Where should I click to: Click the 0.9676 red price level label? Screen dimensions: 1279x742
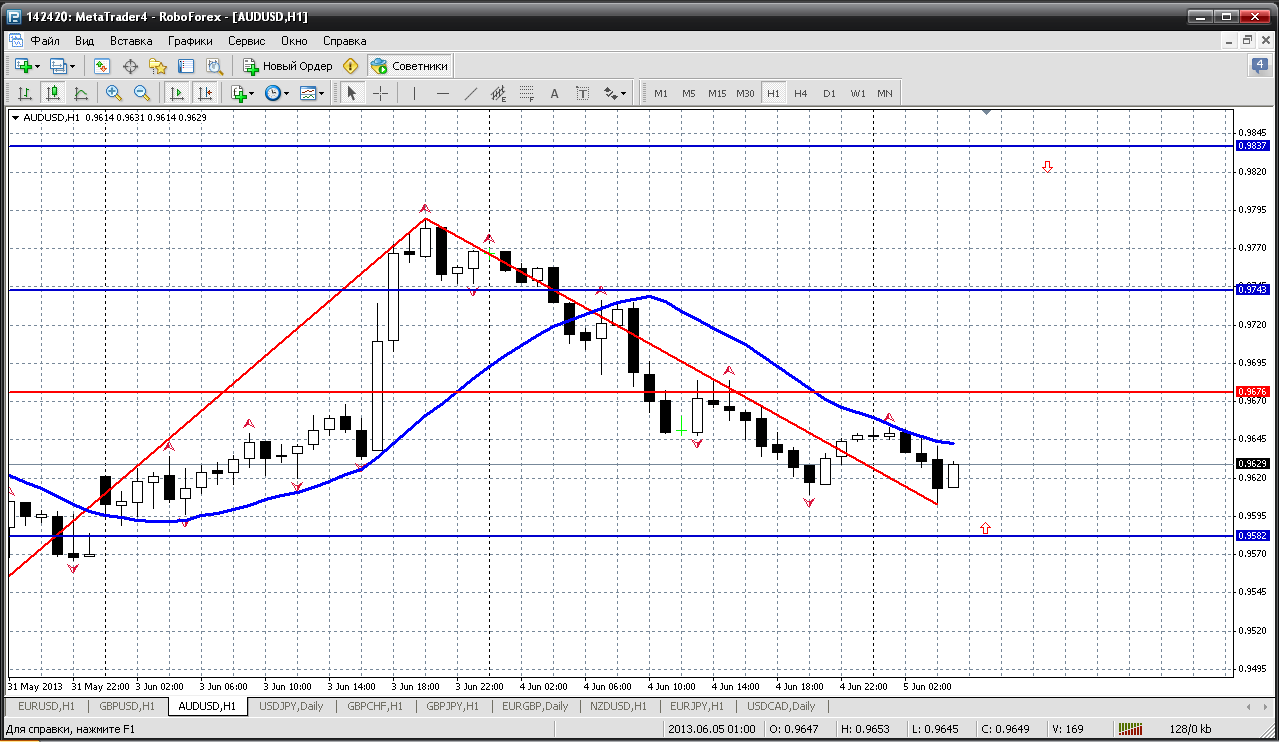click(1253, 391)
